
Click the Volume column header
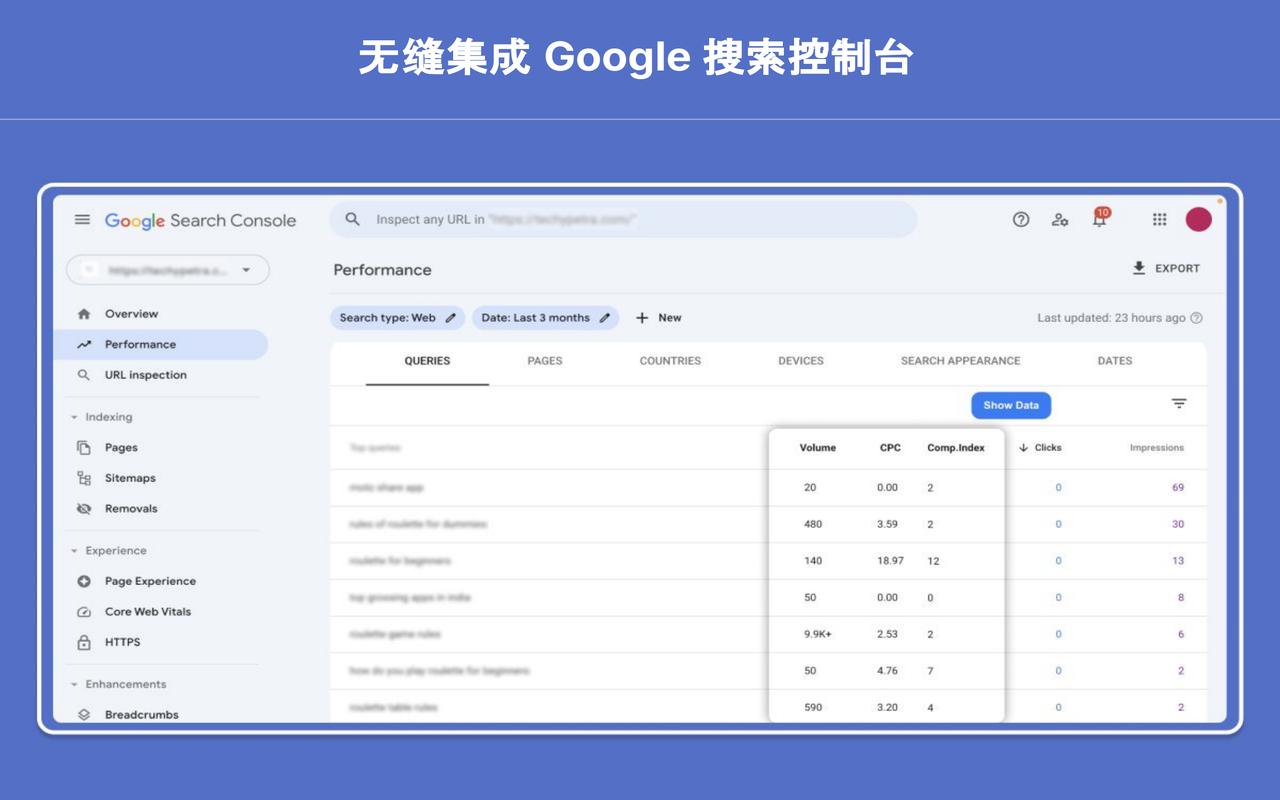[x=817, y=448]
